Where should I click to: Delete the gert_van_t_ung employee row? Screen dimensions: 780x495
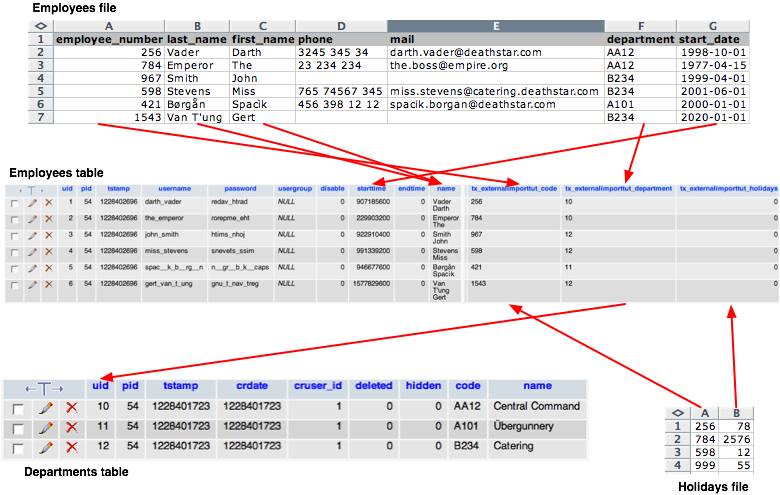pyautogui.click(x=48, y=286)
